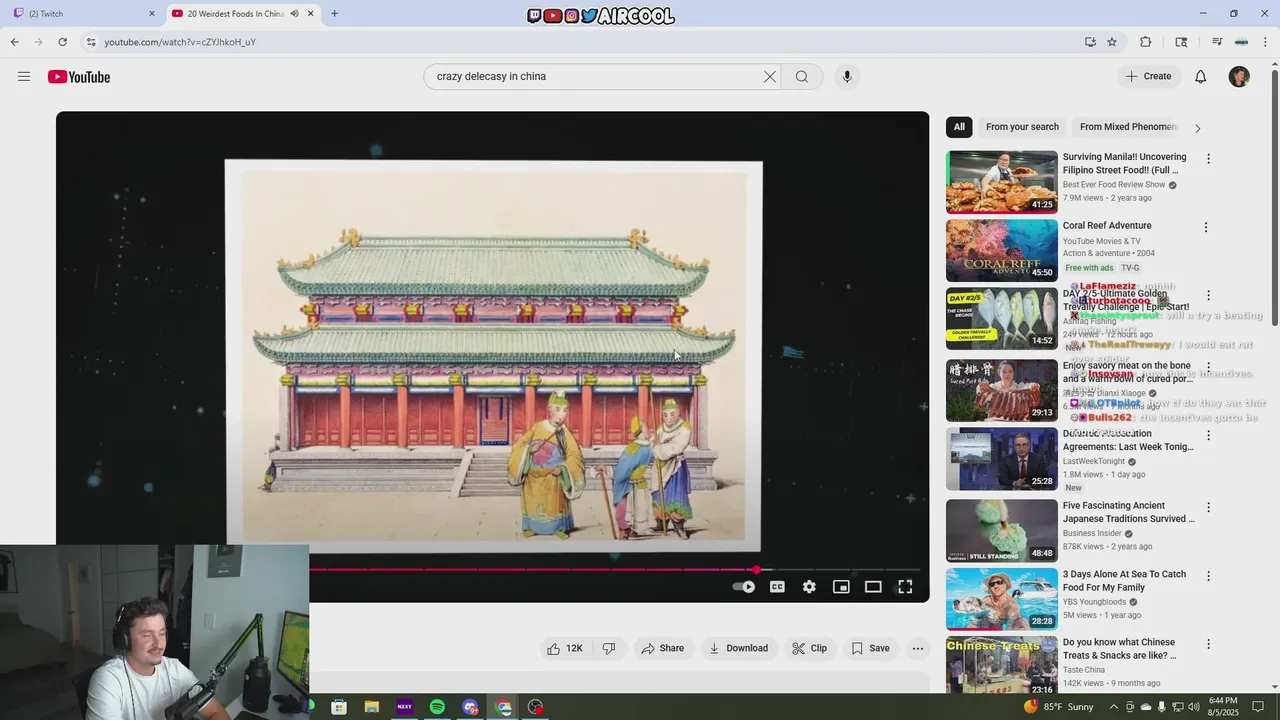The width and height of the screenshot is (1280, 720).
Task: Click the magnifier search button
Action: pos(802,77)
